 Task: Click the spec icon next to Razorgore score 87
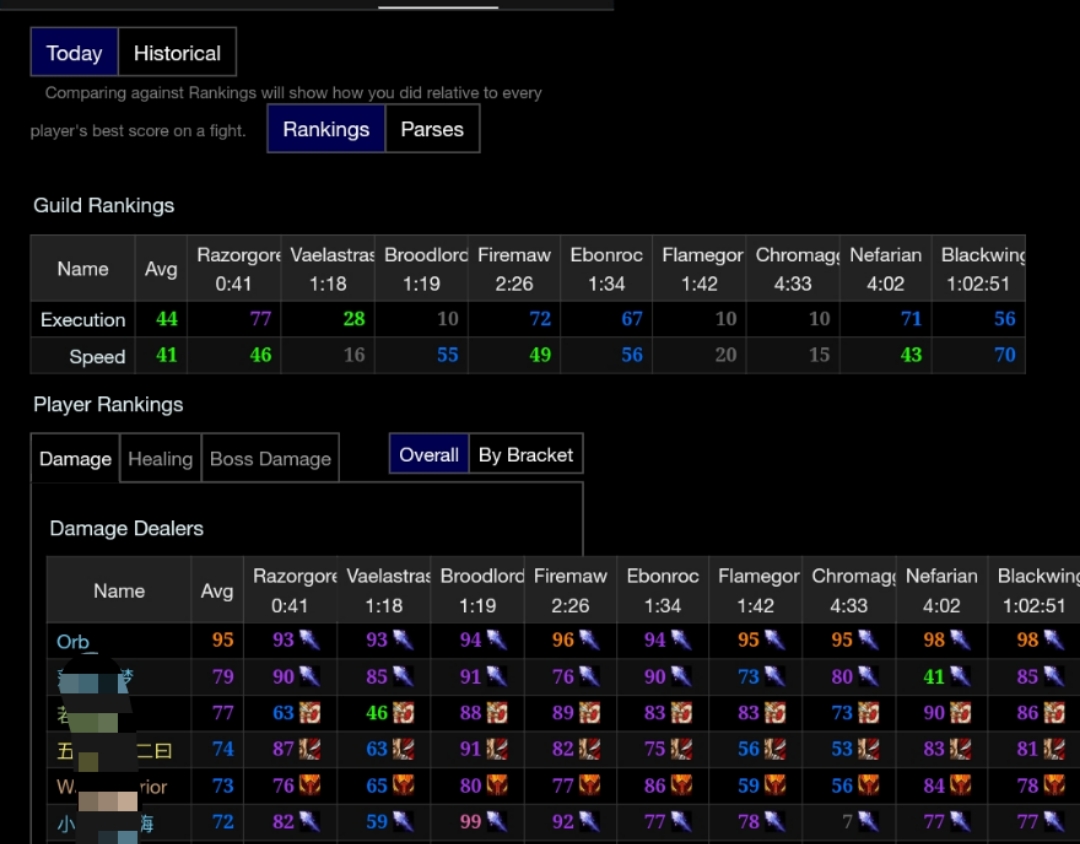[308, 750]
